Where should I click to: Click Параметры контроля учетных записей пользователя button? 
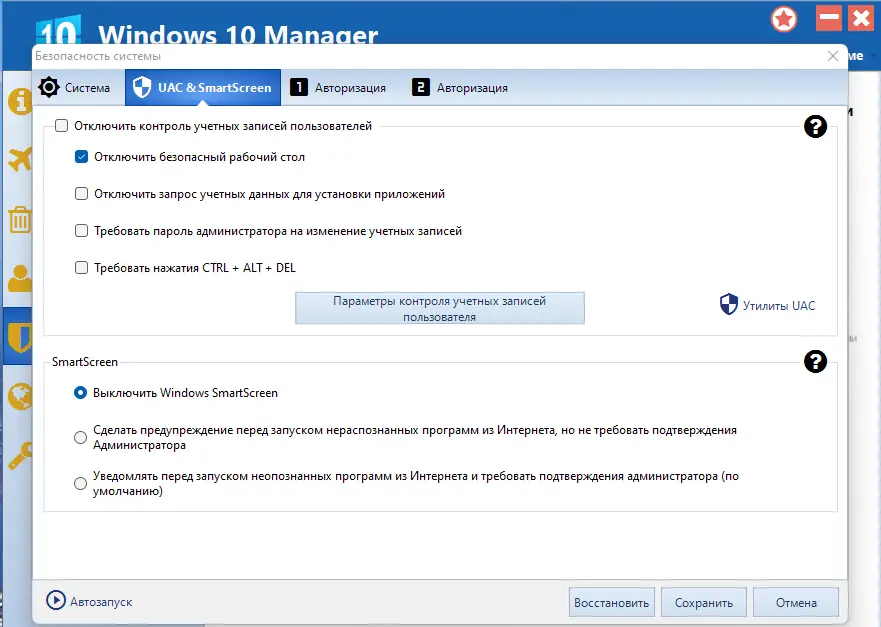439,308
